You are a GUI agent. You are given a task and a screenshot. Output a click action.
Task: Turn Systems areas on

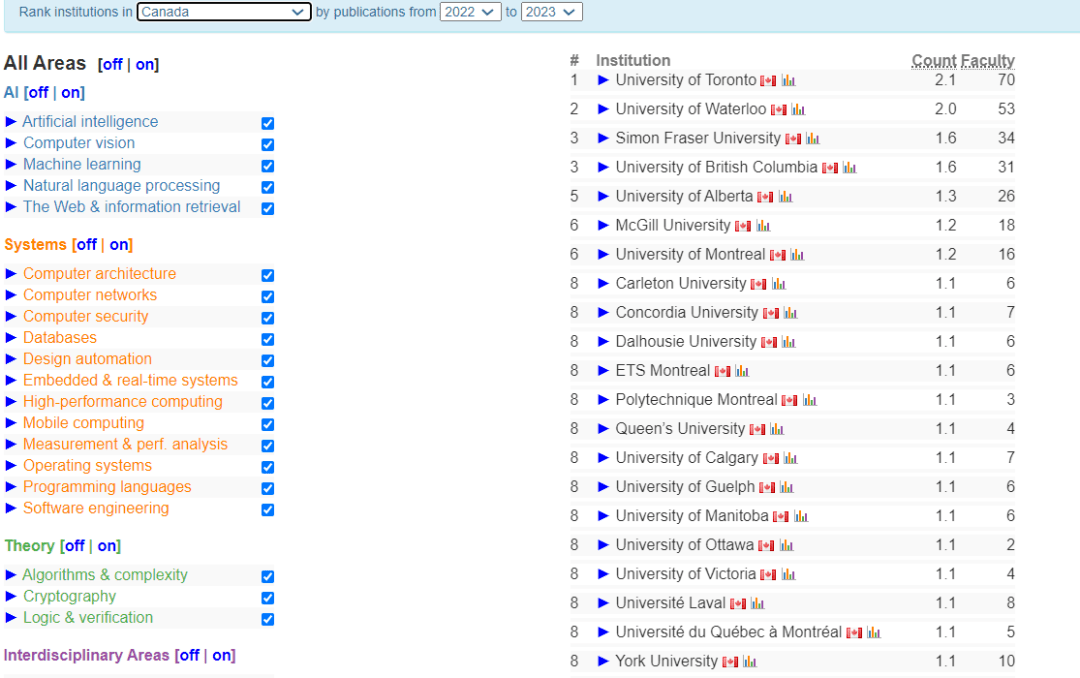click(x=118, y=245)
